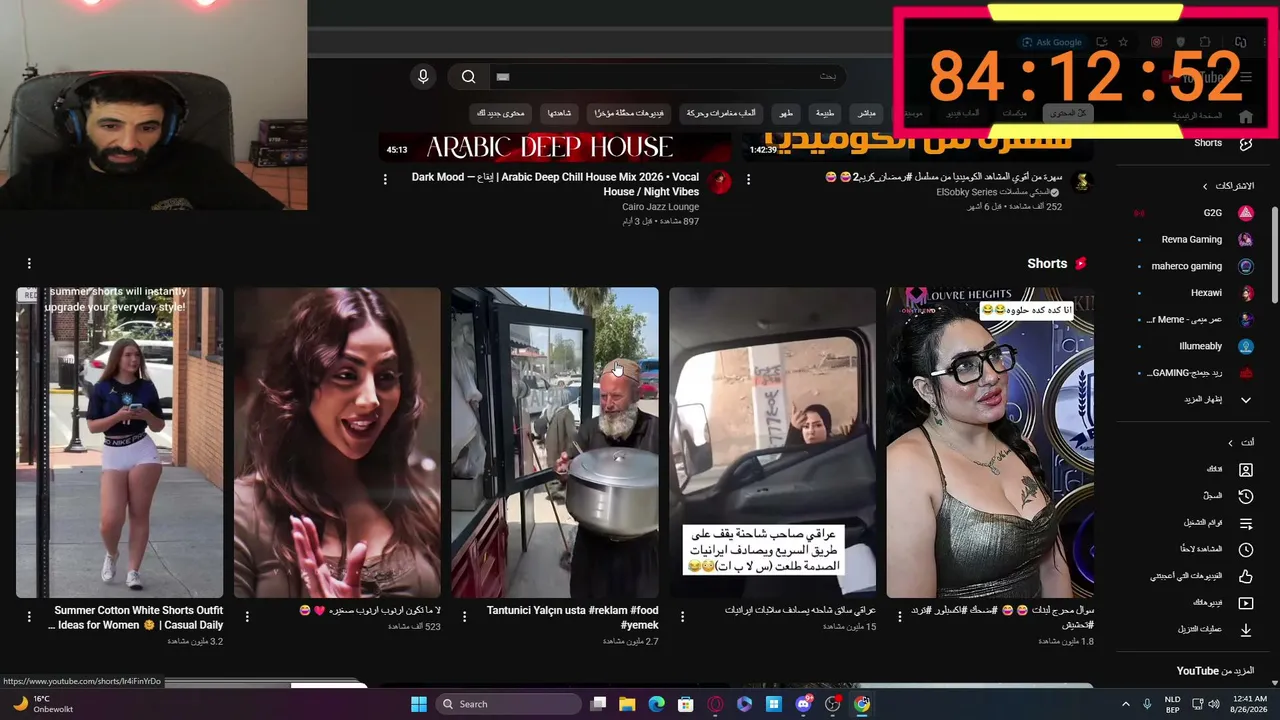Screen dimensions: 1280x720
Task: Open your channel icon in sidebar
Action: tap(1246, 470)
